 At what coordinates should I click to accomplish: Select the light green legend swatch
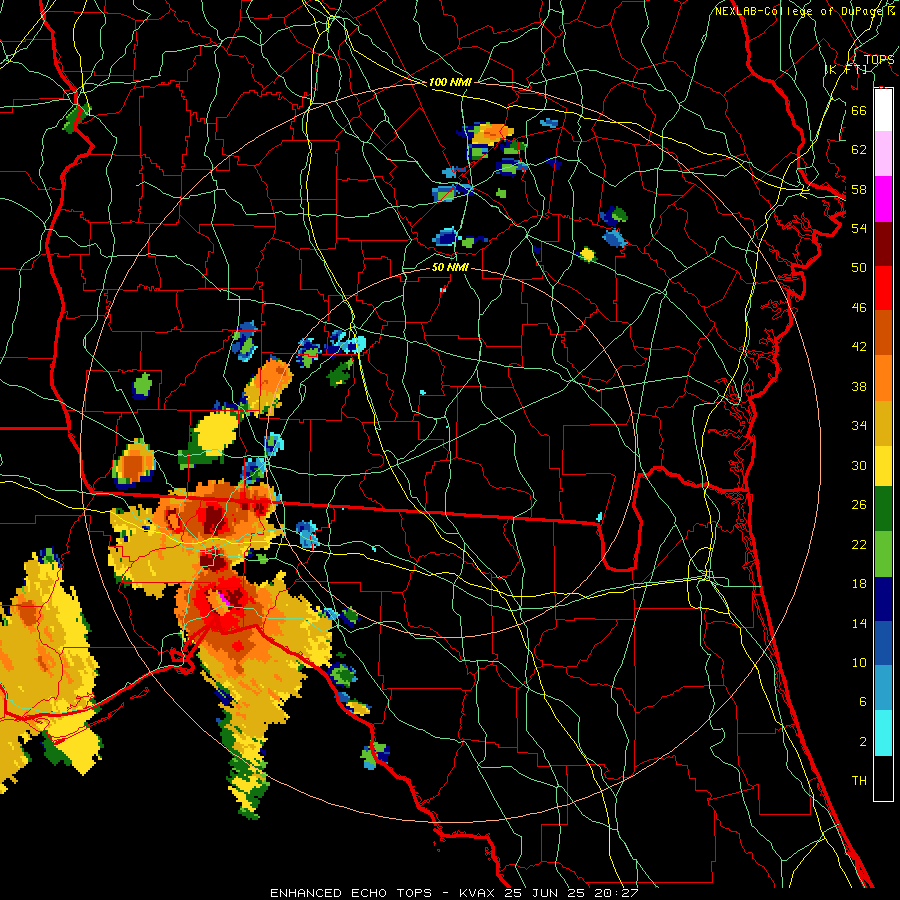(x=883, y=554)
